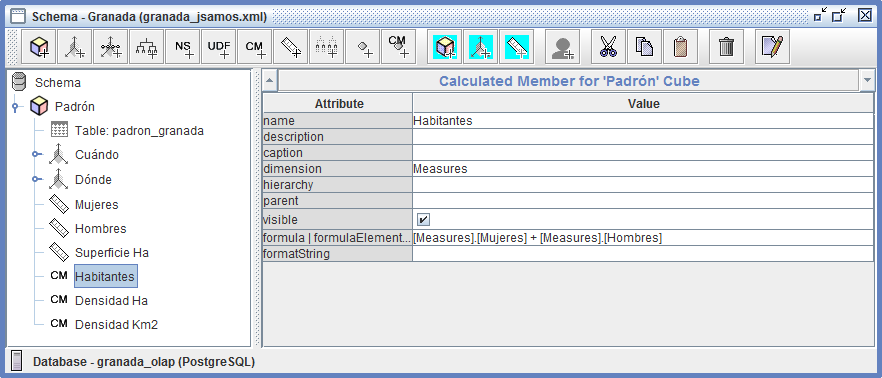Click the padron_granada table icon
Viewport: 882px width, 378px height.
tap(59, 130)
